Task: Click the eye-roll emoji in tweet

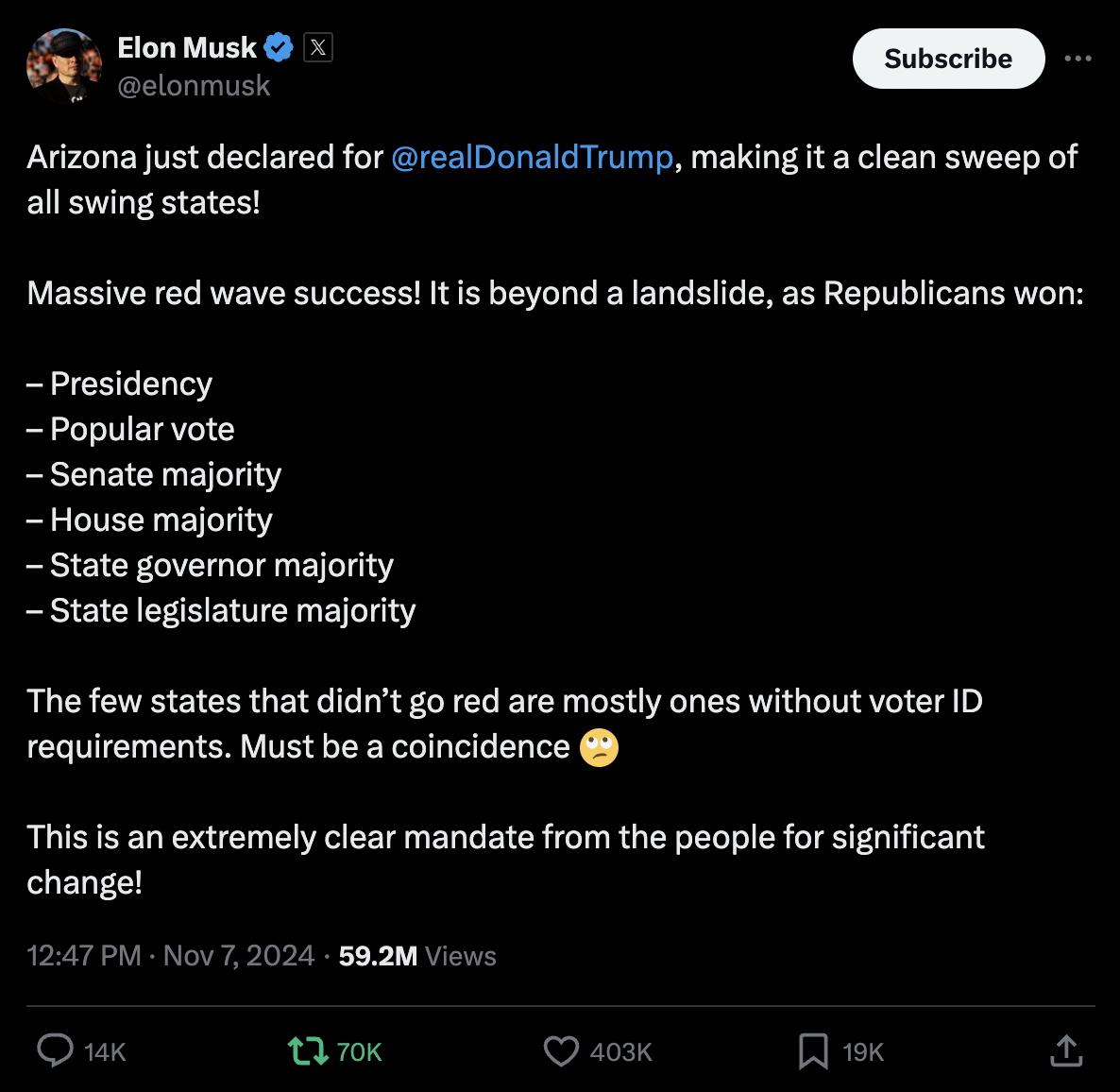Action: pyautogui.click(x=600, y=747)
